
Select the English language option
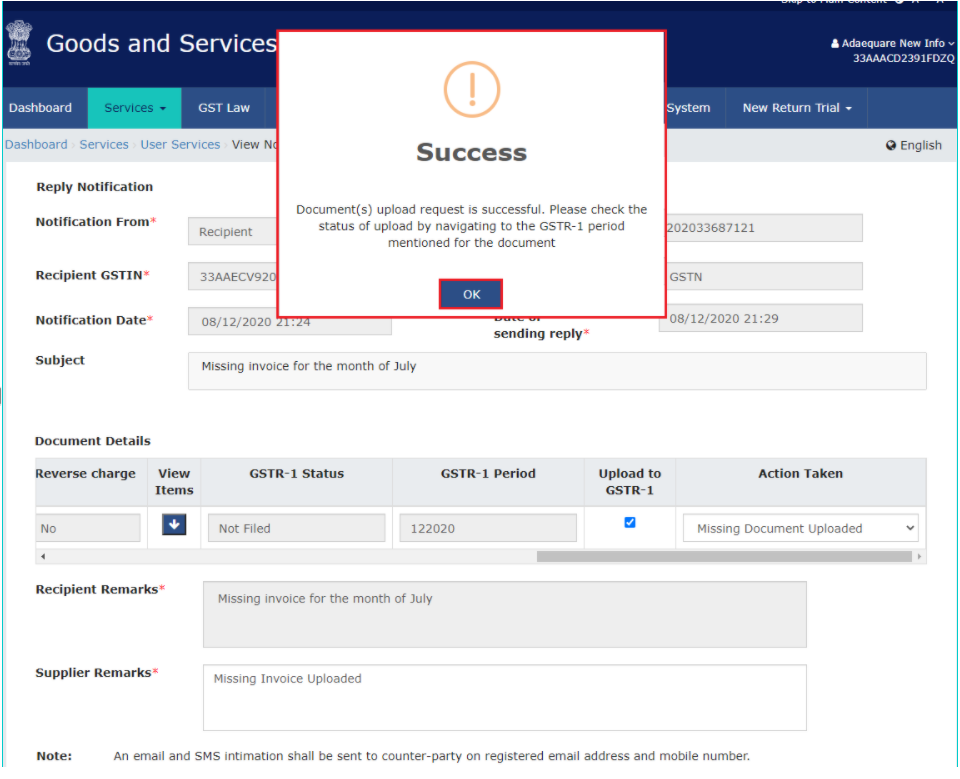pyautogui.click(x=913, y=145)
